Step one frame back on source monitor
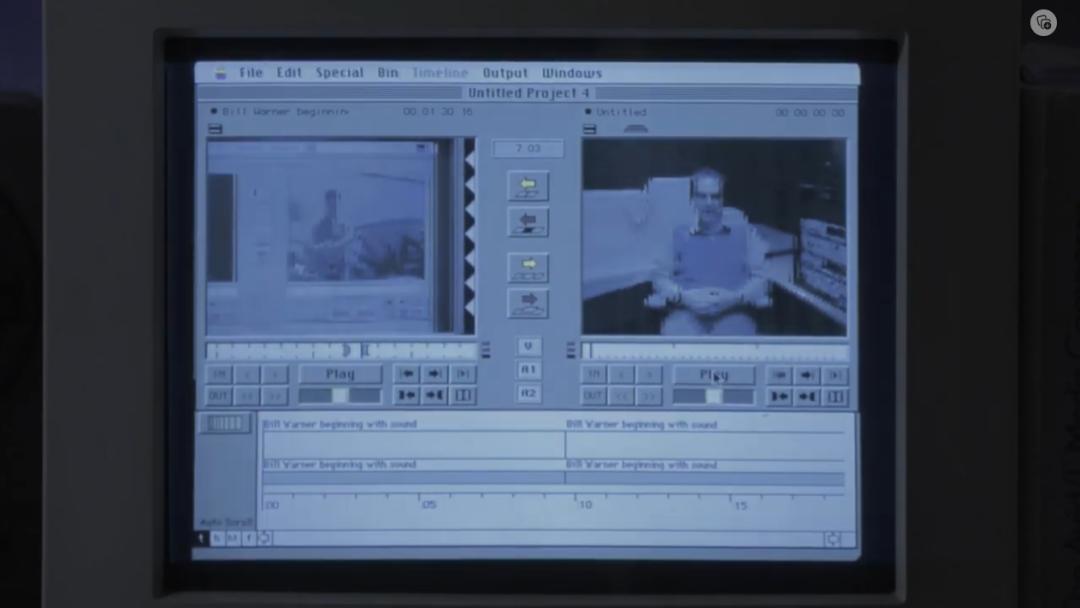This screenshot has width=1080, height=608. (247, 374)
